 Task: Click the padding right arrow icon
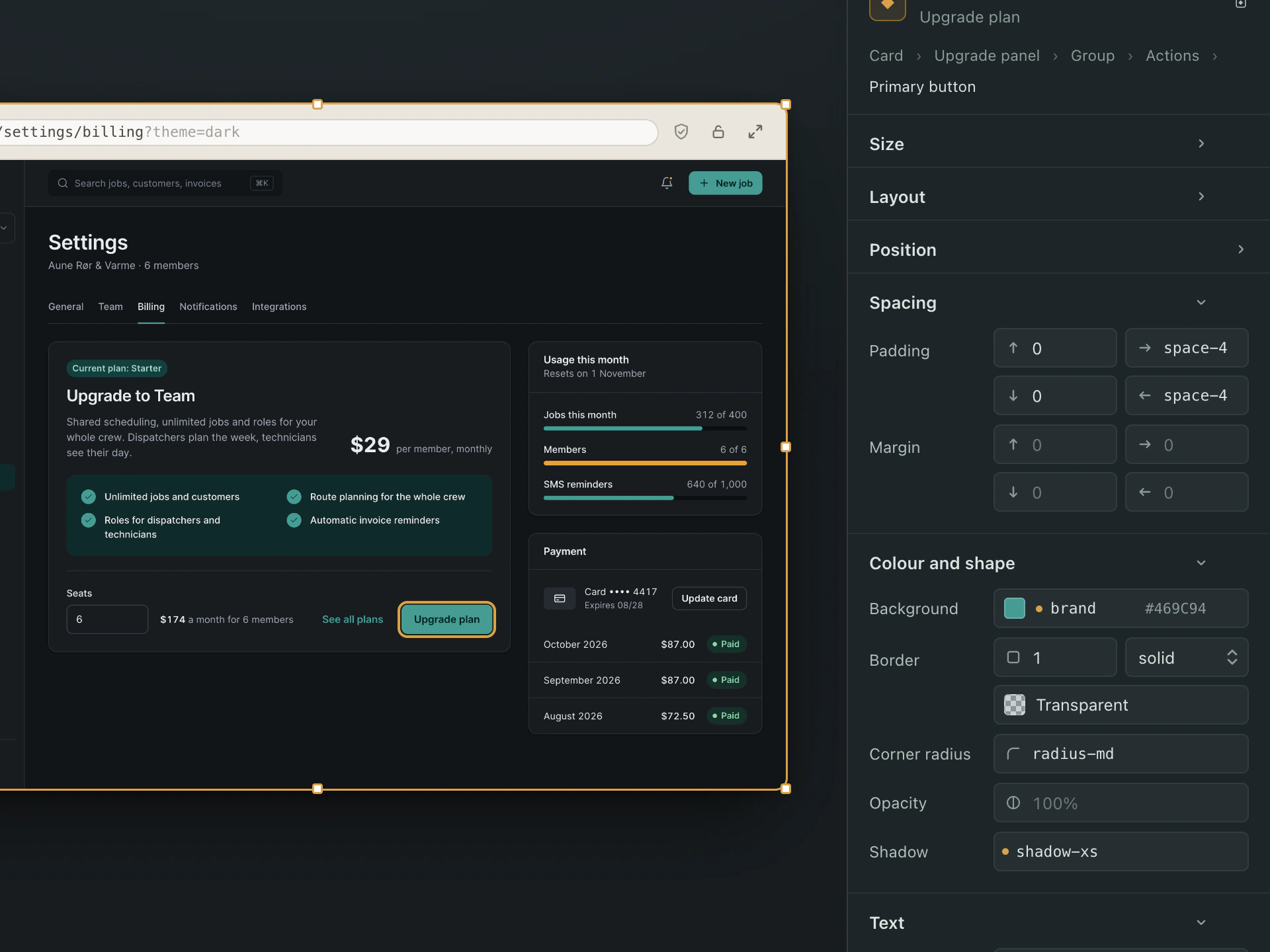[x=1145, y=348]
